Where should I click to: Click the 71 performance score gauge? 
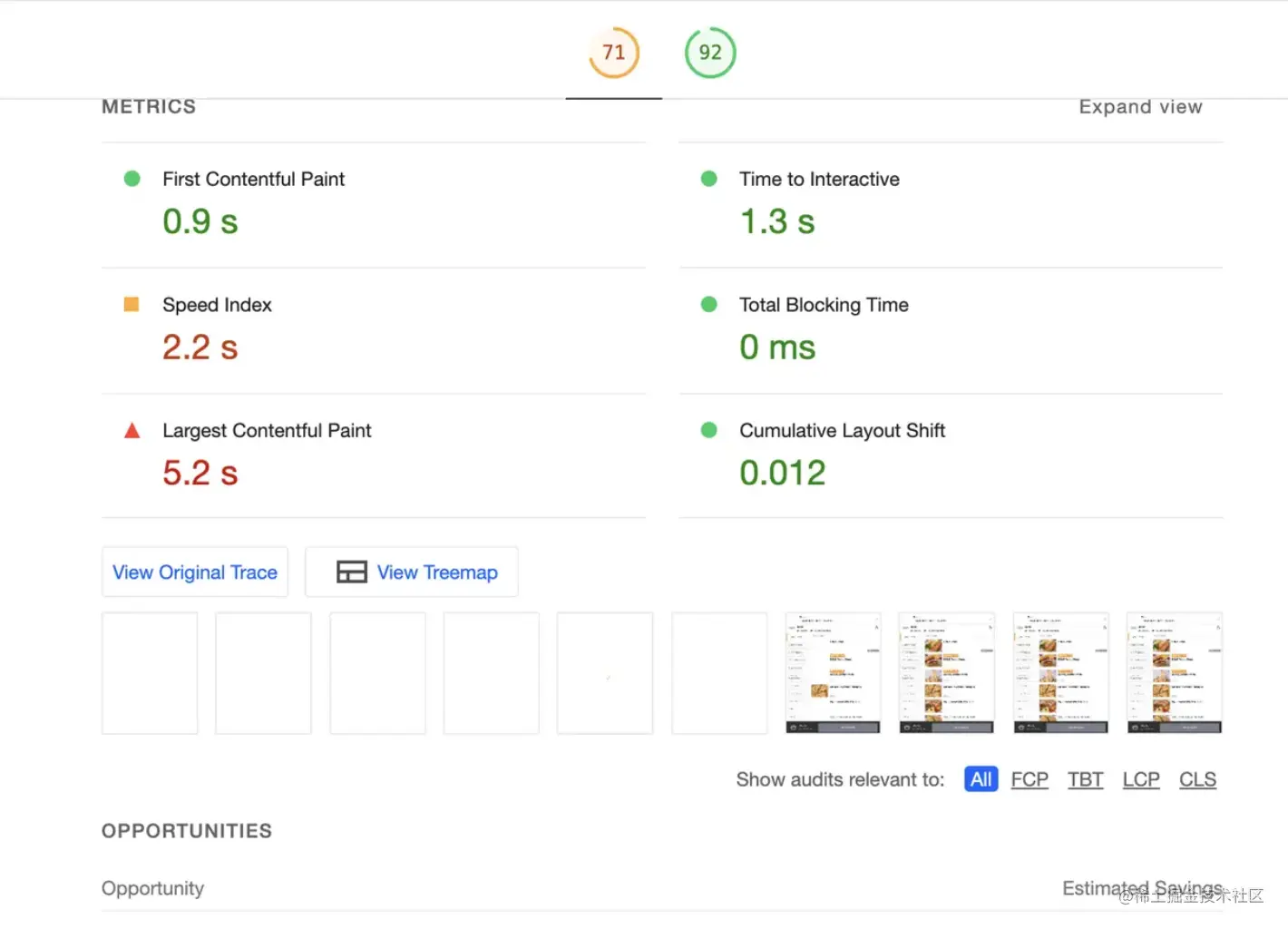tap(614, 53)
